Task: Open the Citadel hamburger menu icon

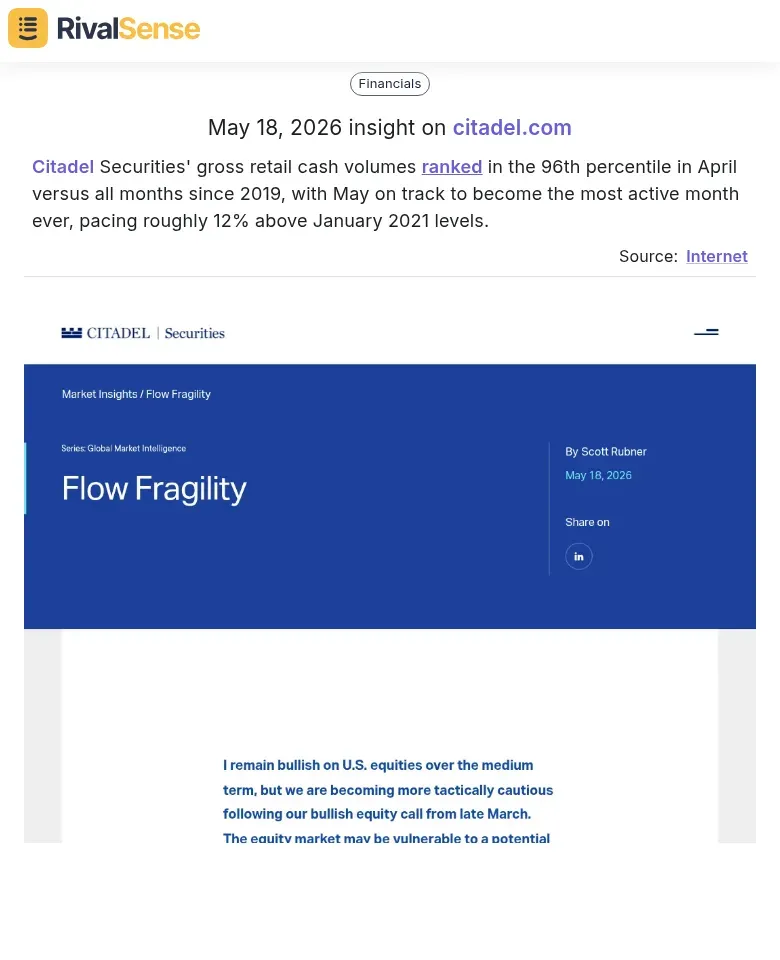Action: (x=706, y=332)
